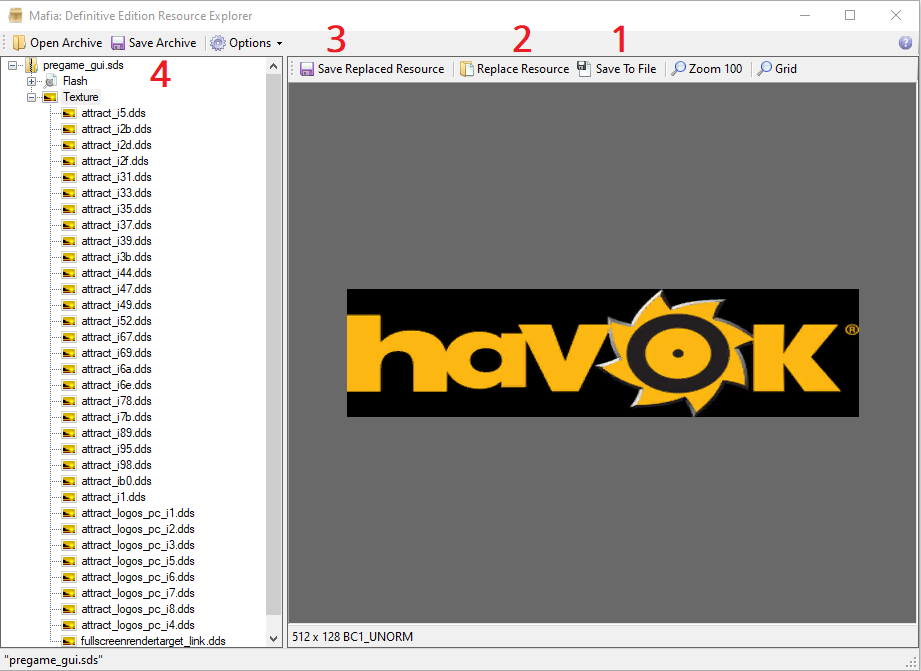Click the pregame_gui.sds archive icon
The image size is (921, 671).
[x=32, y=65]
